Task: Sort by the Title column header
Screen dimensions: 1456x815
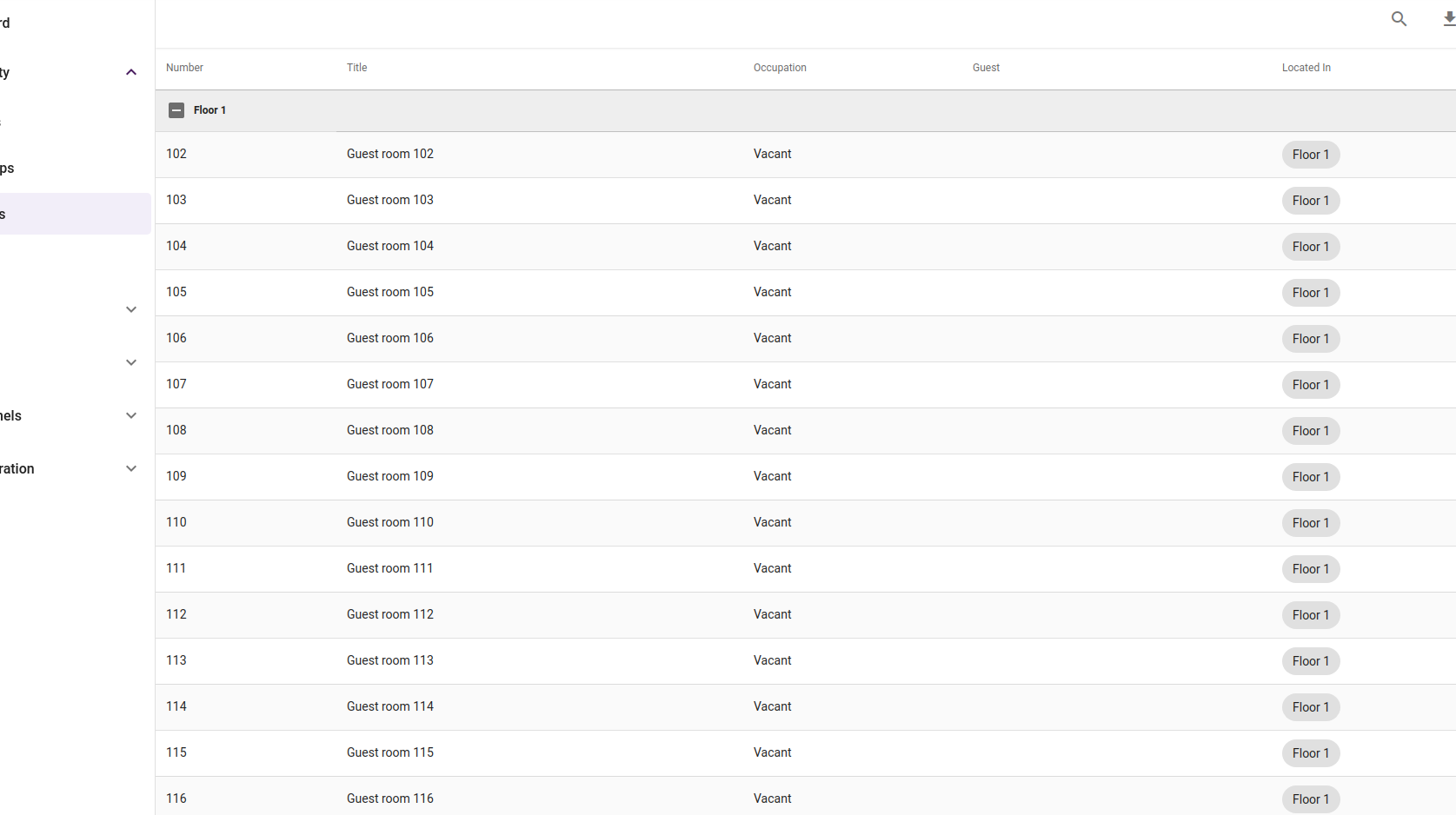Action: tap(356, 68)
